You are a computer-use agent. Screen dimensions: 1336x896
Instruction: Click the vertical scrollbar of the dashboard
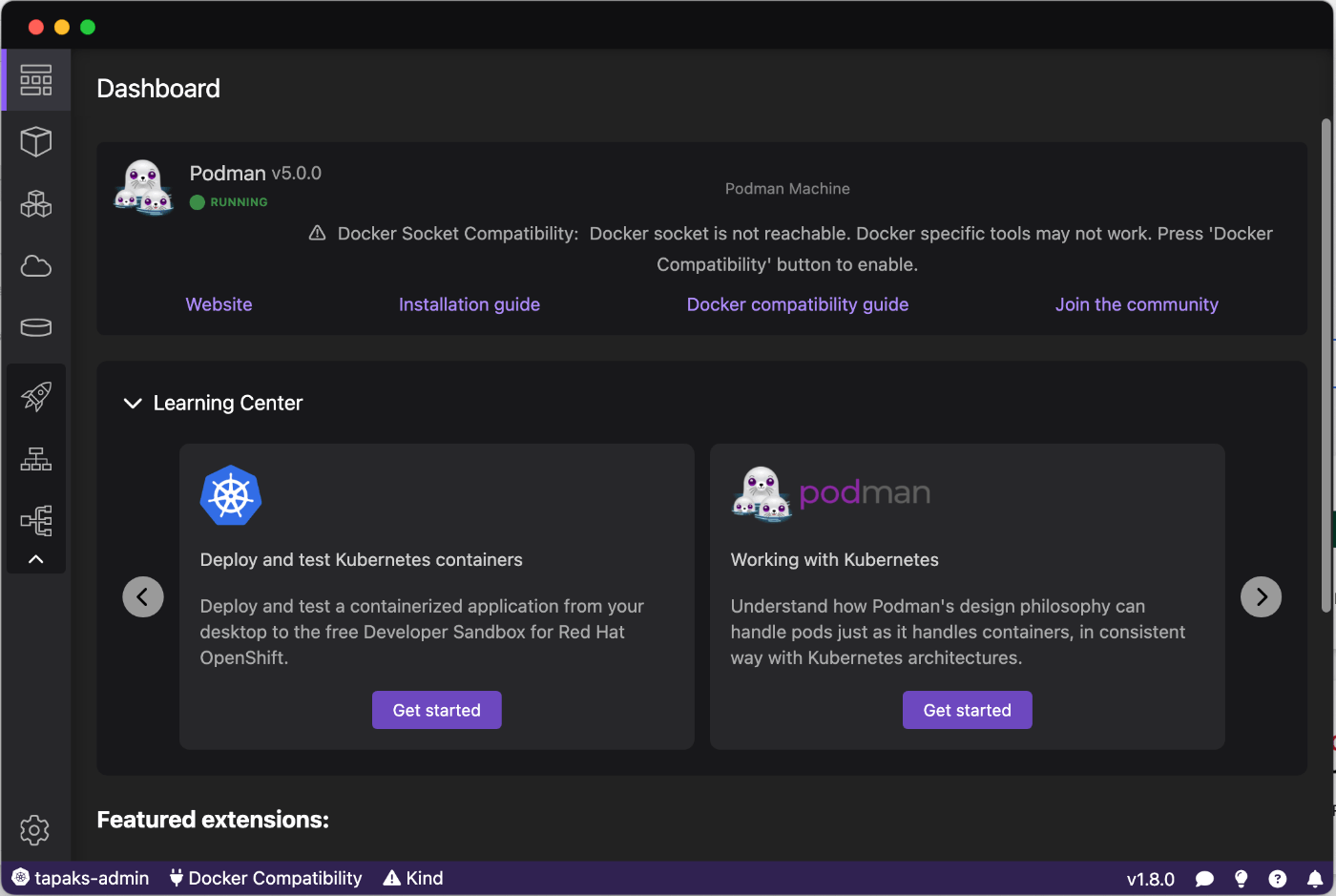1326,365
